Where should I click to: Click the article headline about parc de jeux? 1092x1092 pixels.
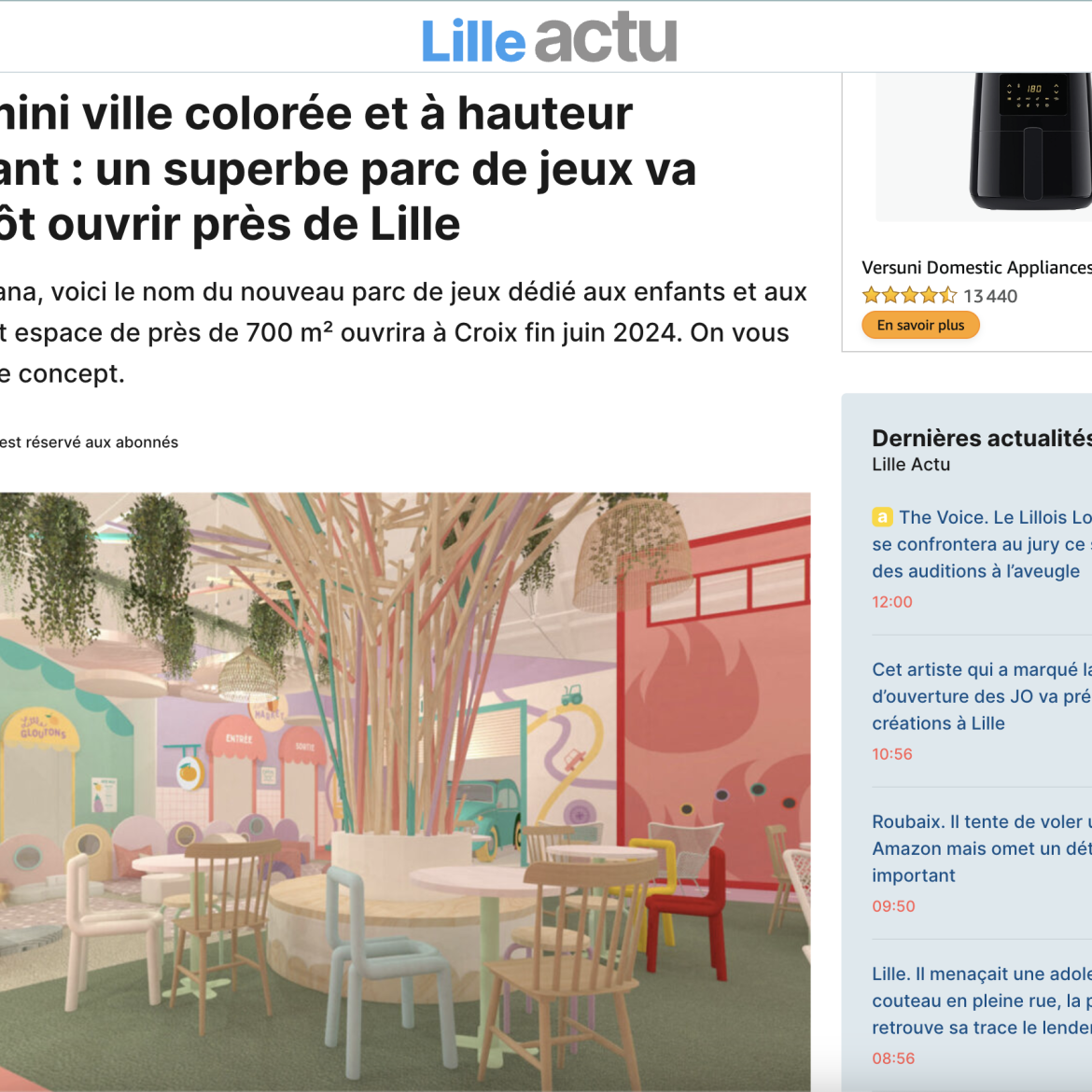[x=348, y=169]
